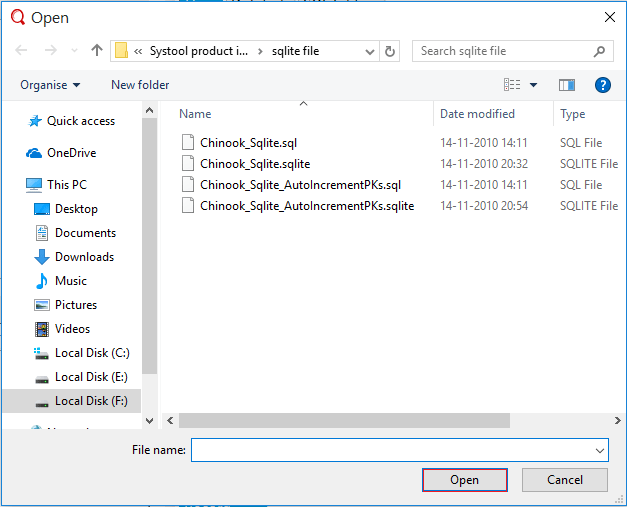The height and width of the screenshot is (507, 627).
Task: Click the file icon of Chinook_Sqlite.sql
Action: (x=188, y=142)
